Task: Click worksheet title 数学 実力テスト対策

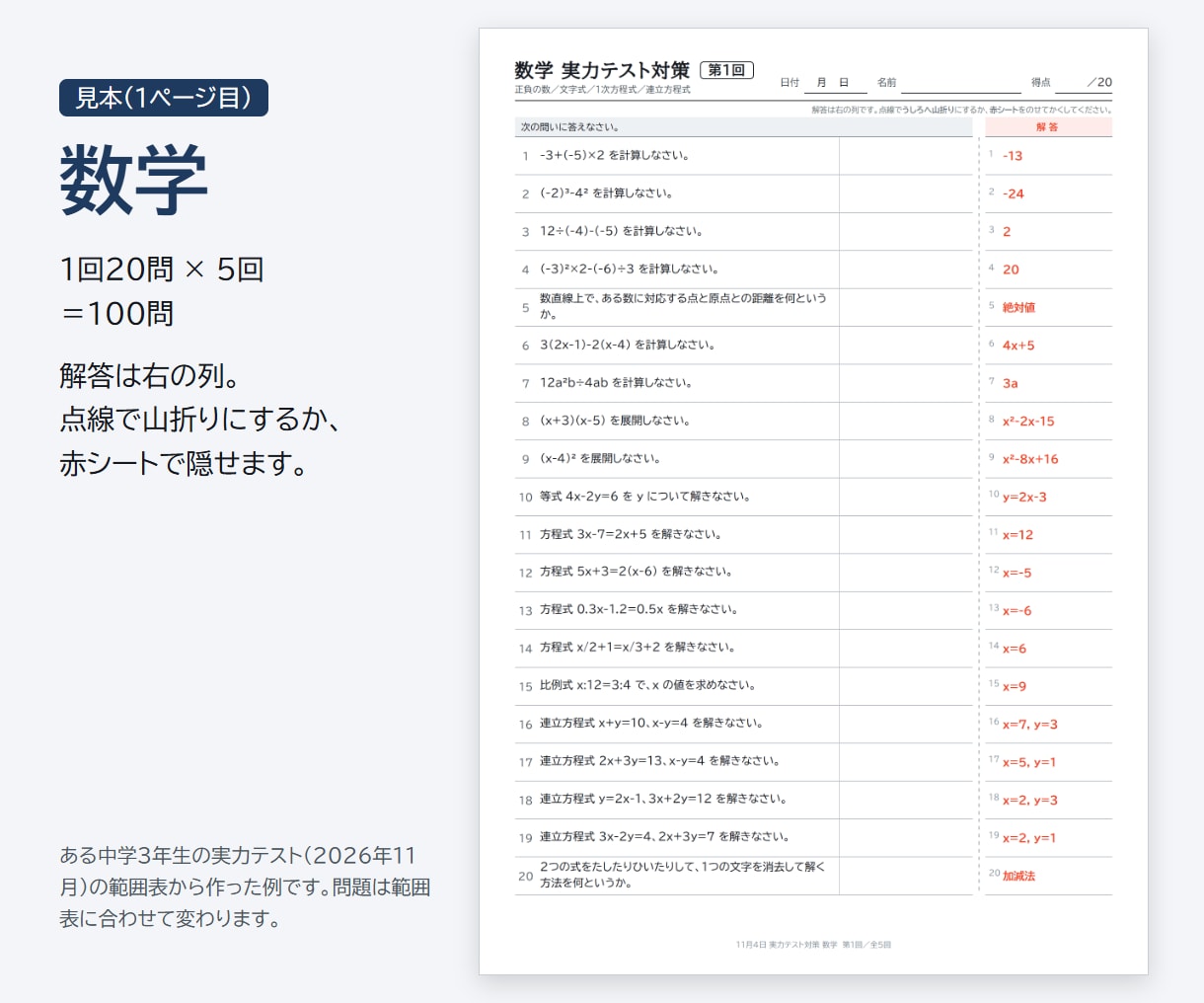Action: pos(602,70)
